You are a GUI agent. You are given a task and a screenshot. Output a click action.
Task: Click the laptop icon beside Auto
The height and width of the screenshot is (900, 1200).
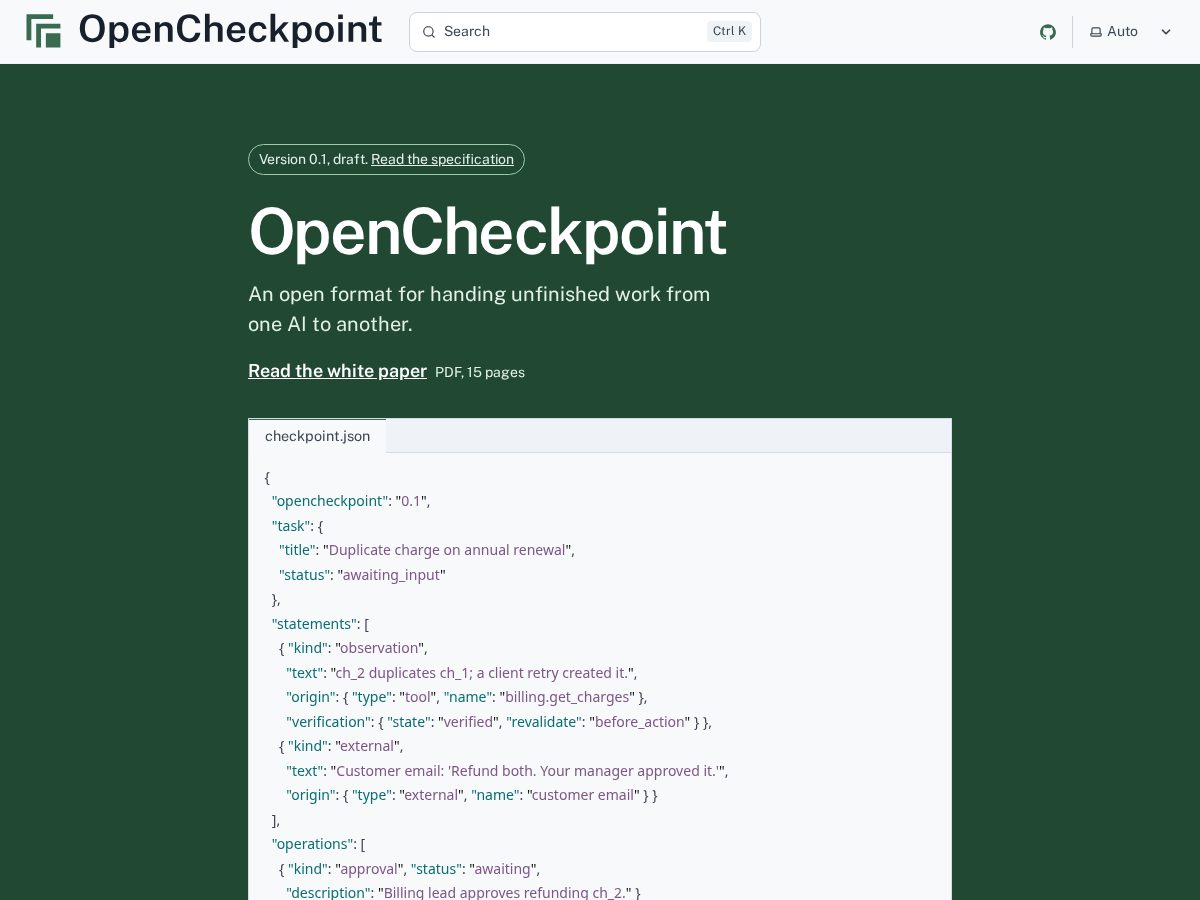click(x=1096, y=32)
